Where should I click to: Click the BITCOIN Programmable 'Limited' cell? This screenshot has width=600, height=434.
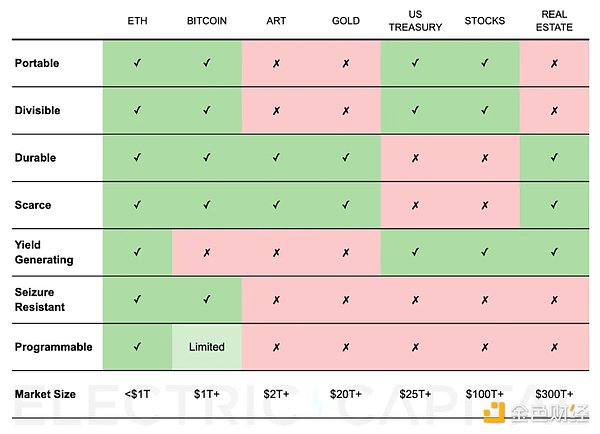[207, 347]
